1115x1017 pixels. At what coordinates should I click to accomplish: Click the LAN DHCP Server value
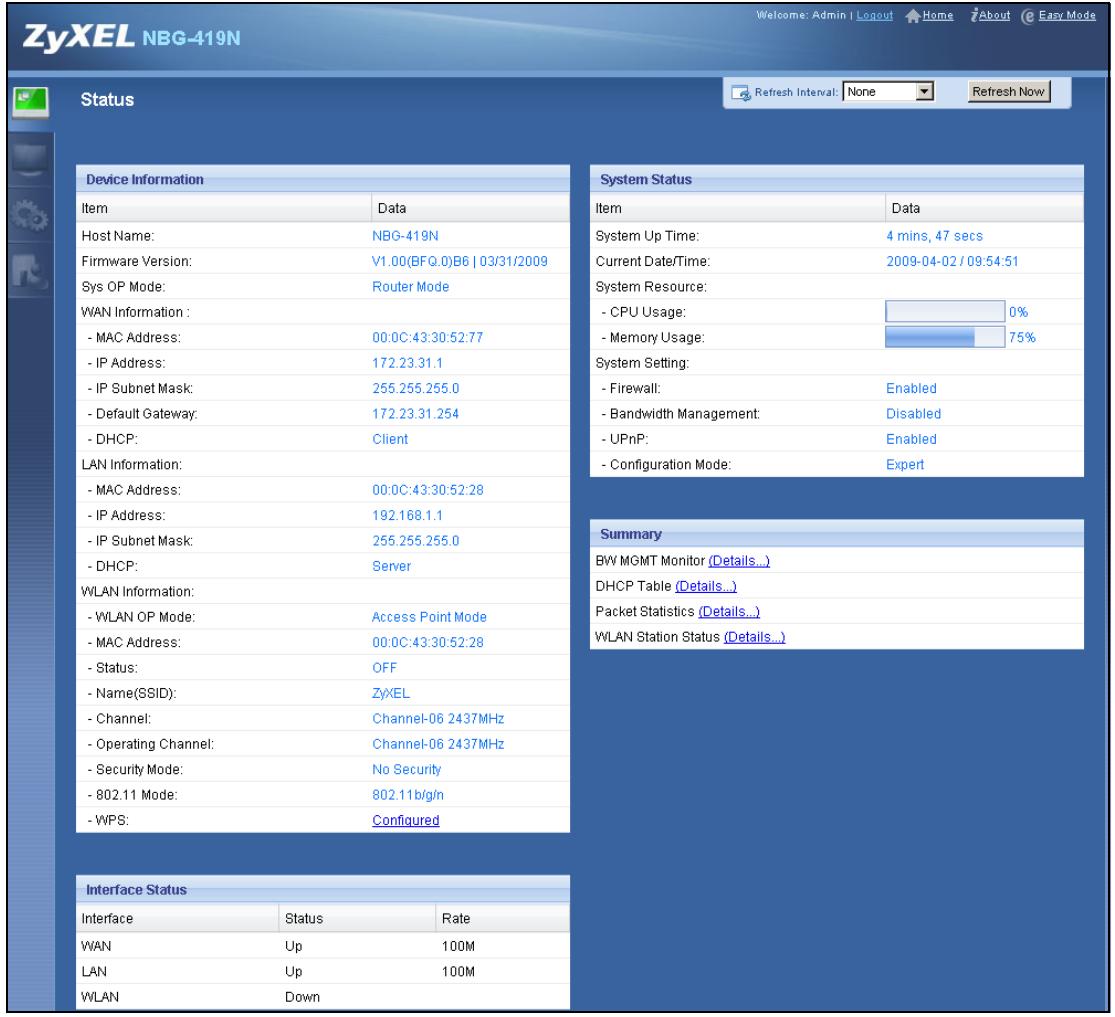(391, 567)
